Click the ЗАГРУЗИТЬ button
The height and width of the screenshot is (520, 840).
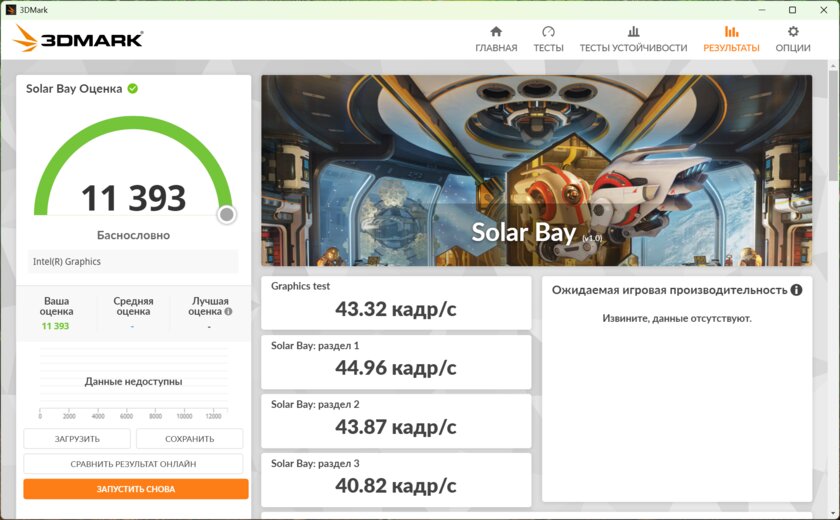pos(77,439)
